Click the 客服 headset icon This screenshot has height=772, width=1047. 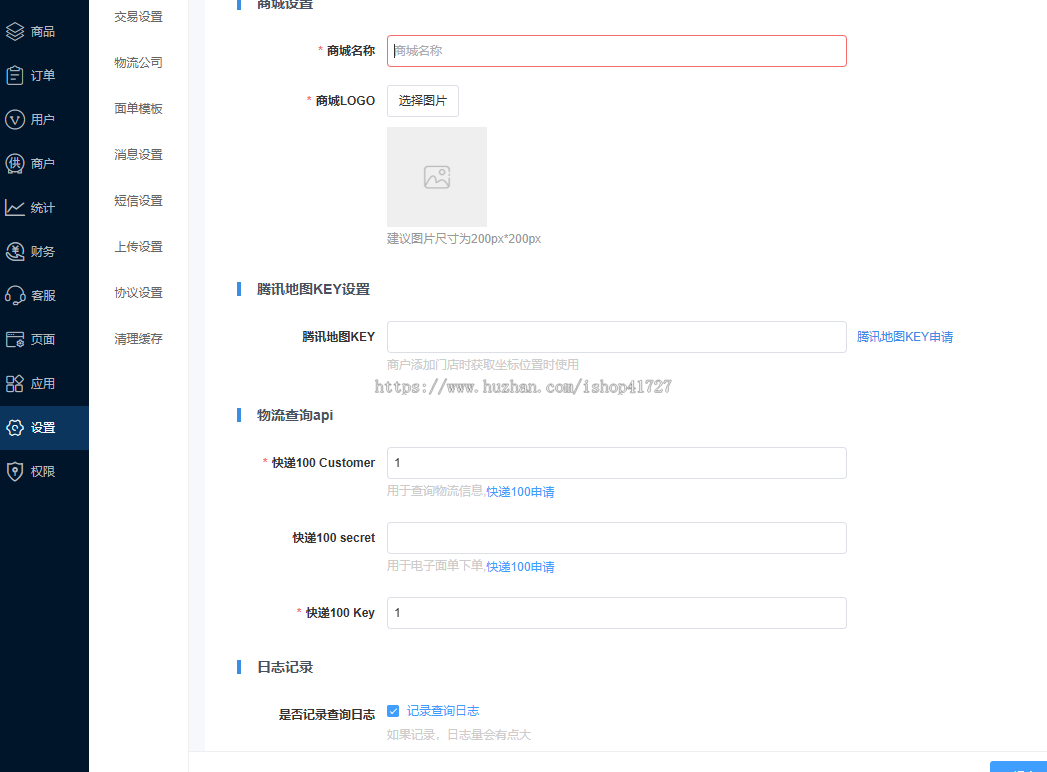(15, 295)
